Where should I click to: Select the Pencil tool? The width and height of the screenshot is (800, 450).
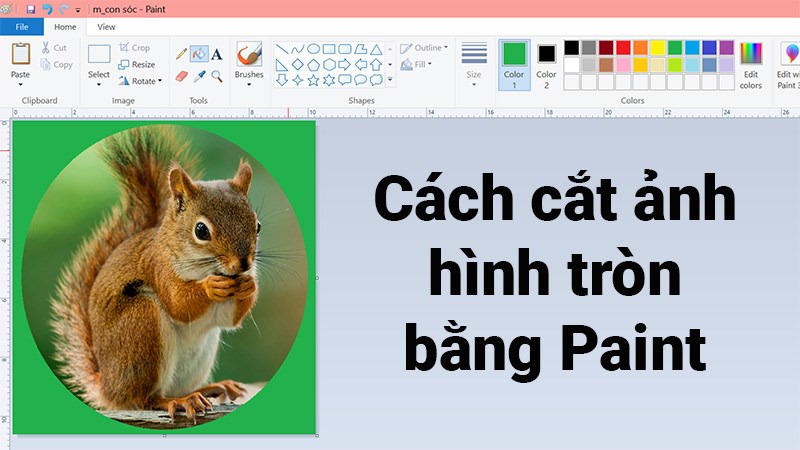[x=181, y=54]
